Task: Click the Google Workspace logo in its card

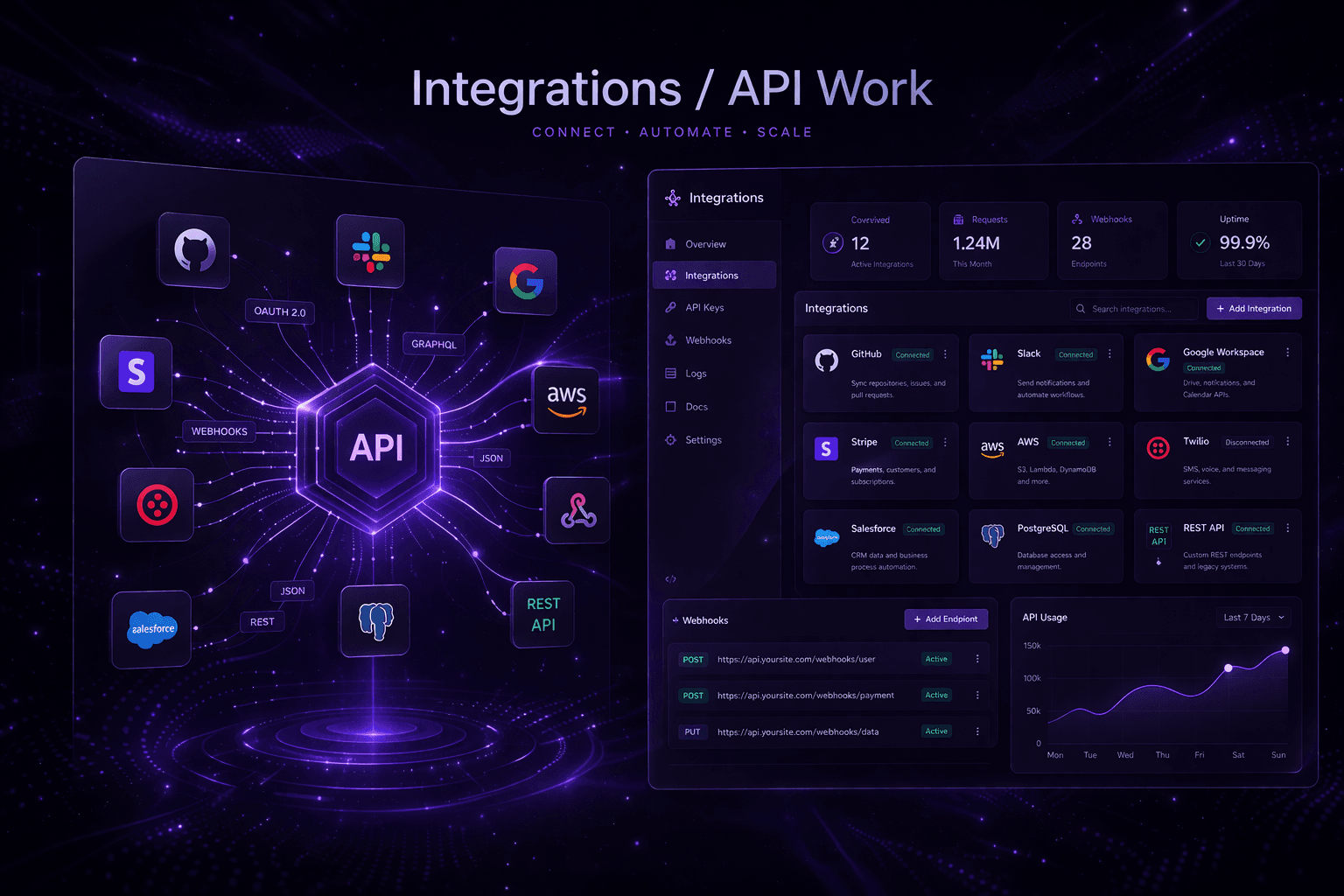Action: coord(1158,359)
